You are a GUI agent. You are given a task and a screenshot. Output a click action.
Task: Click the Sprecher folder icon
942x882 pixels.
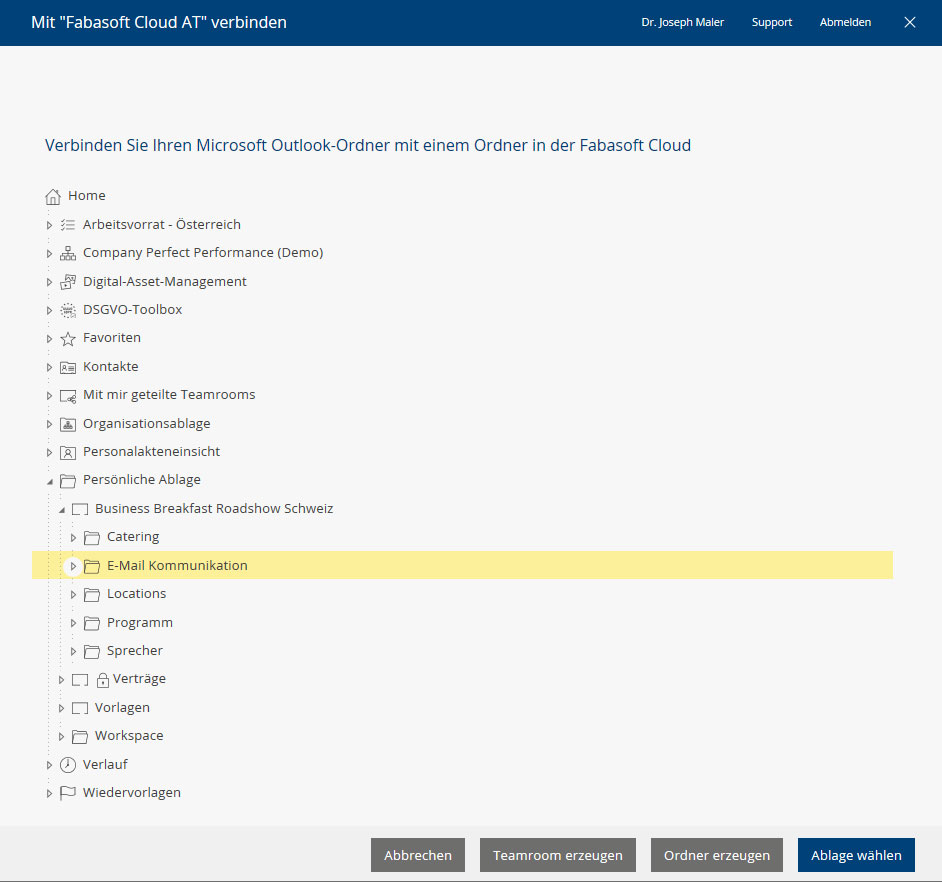[92, 651]
